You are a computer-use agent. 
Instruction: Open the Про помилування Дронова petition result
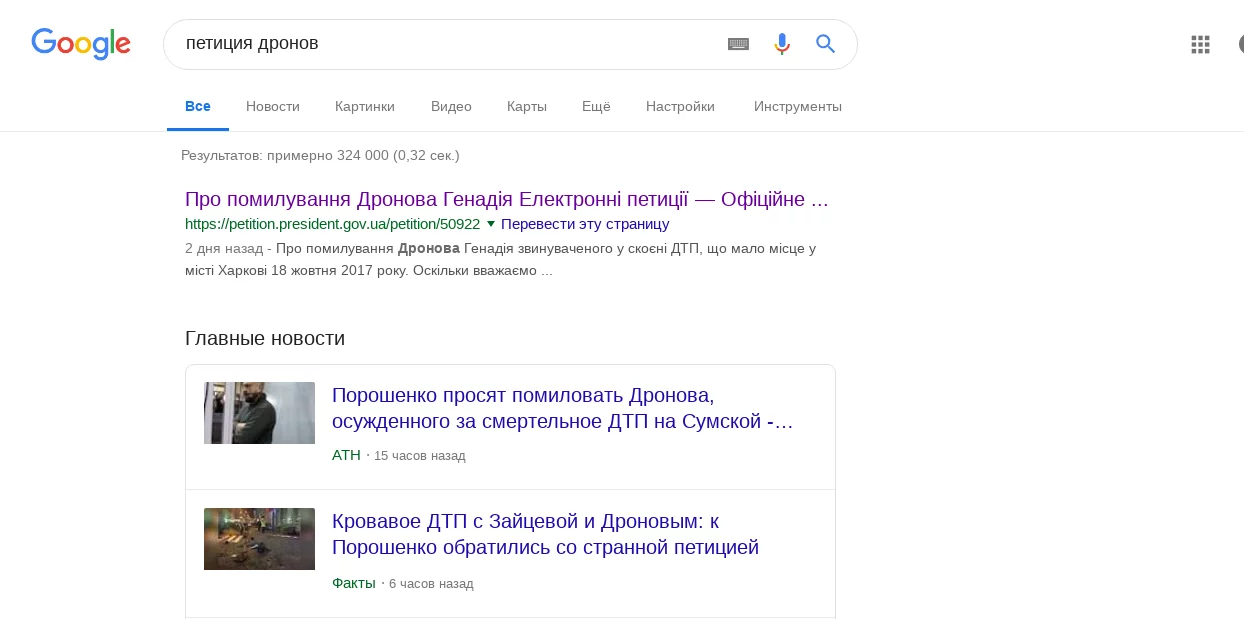pos(506,199)
